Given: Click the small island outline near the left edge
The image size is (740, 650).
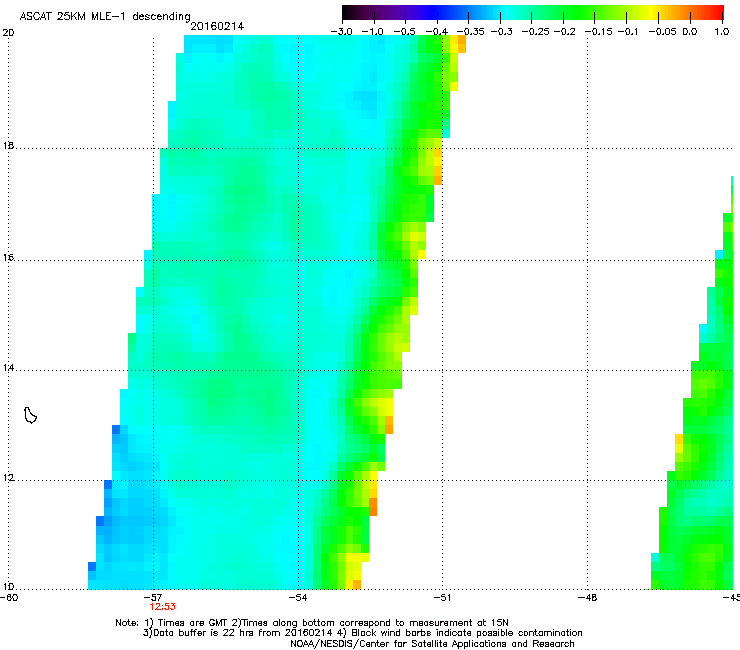Looking at the screenshot, I should tap(30, 415).
